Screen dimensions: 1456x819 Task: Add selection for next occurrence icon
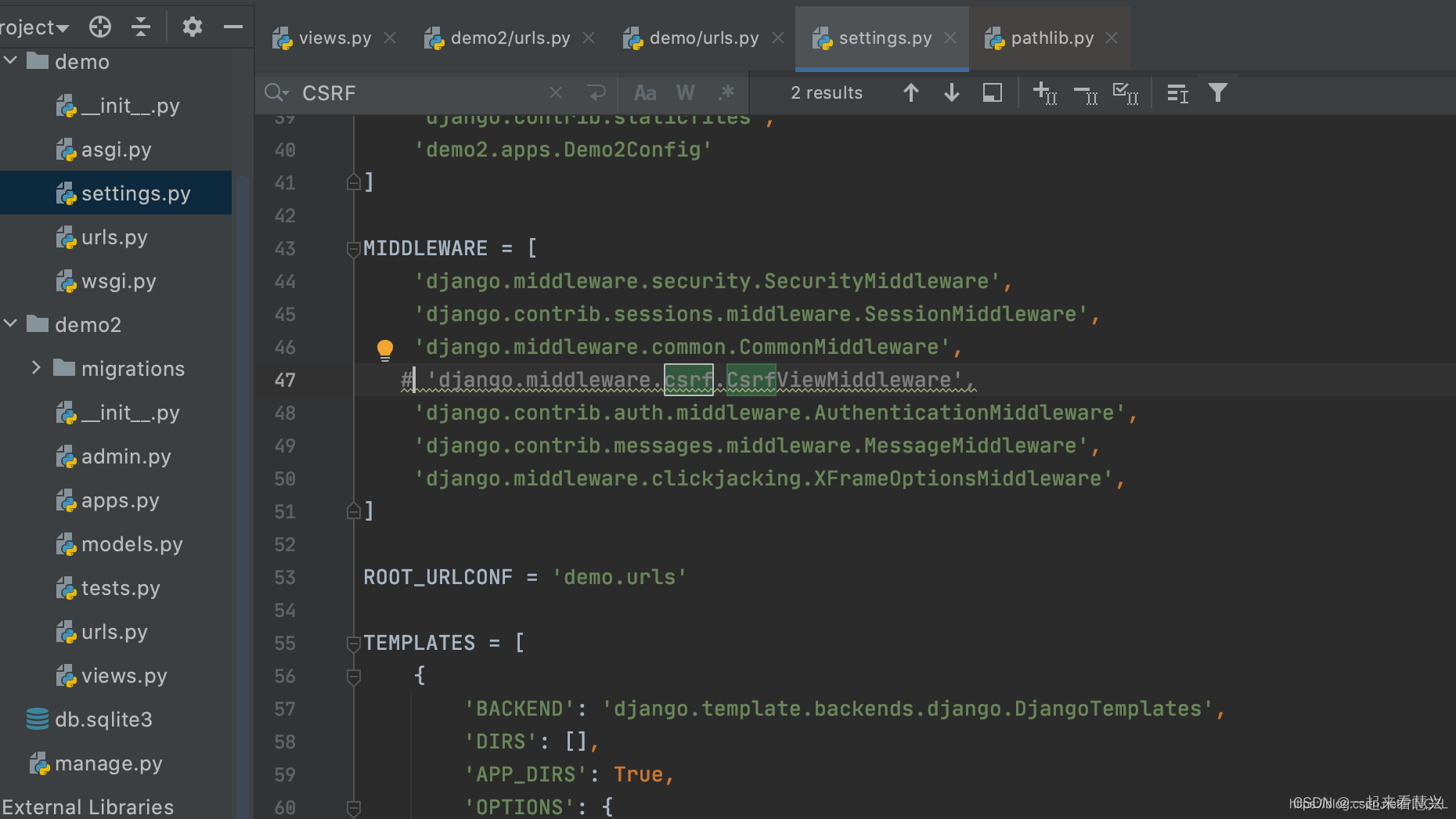pos(1045,93)
